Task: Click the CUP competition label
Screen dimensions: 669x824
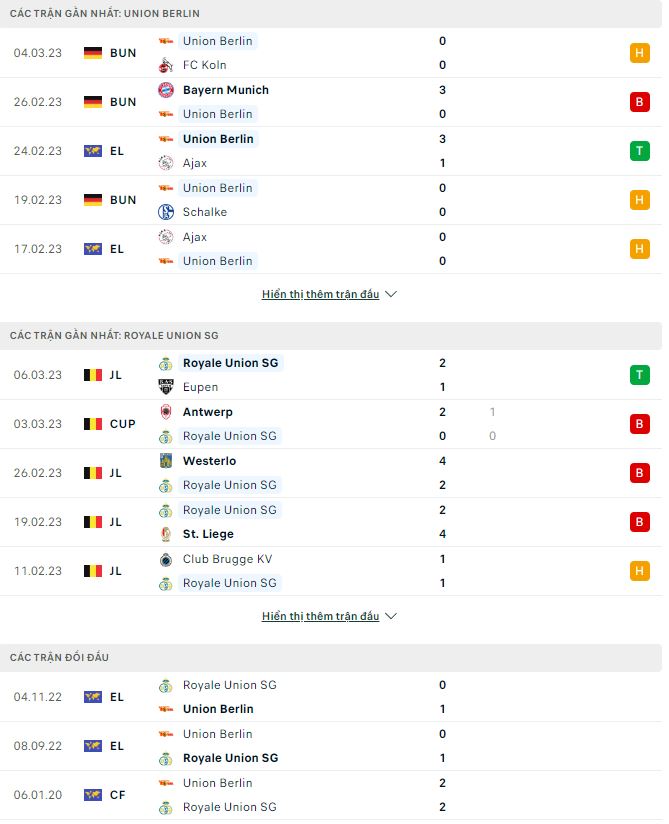Action: tap(121, 424)
